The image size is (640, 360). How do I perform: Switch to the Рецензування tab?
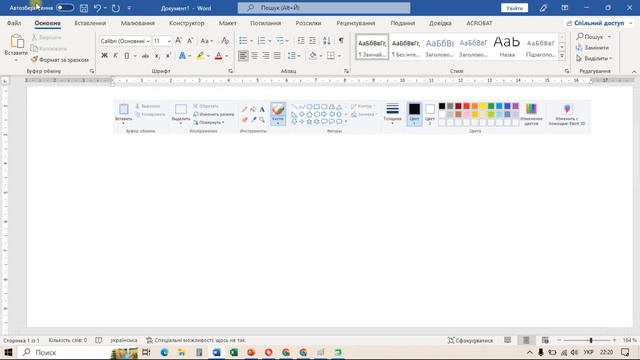coord(356,23)
